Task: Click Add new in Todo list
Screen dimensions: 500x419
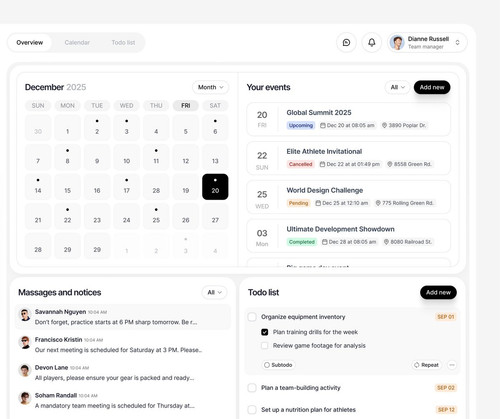Action: point(438,292)
